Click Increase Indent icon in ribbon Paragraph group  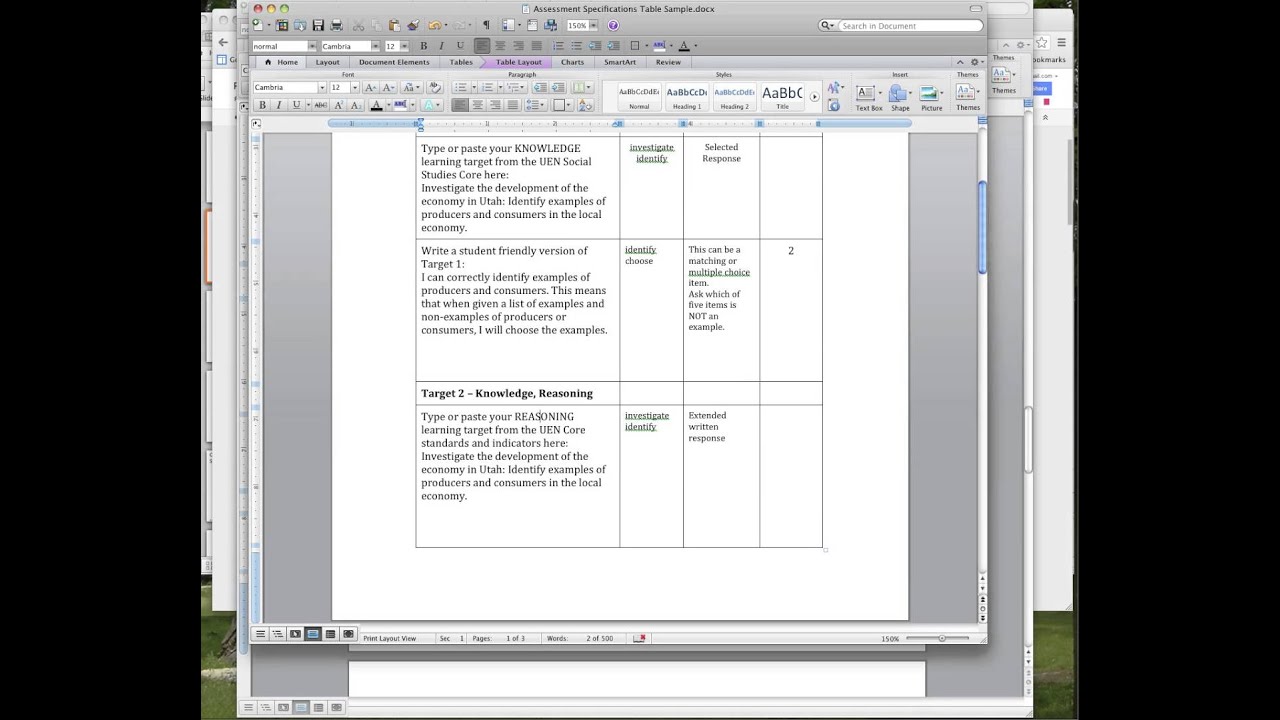tap(558, 87)
